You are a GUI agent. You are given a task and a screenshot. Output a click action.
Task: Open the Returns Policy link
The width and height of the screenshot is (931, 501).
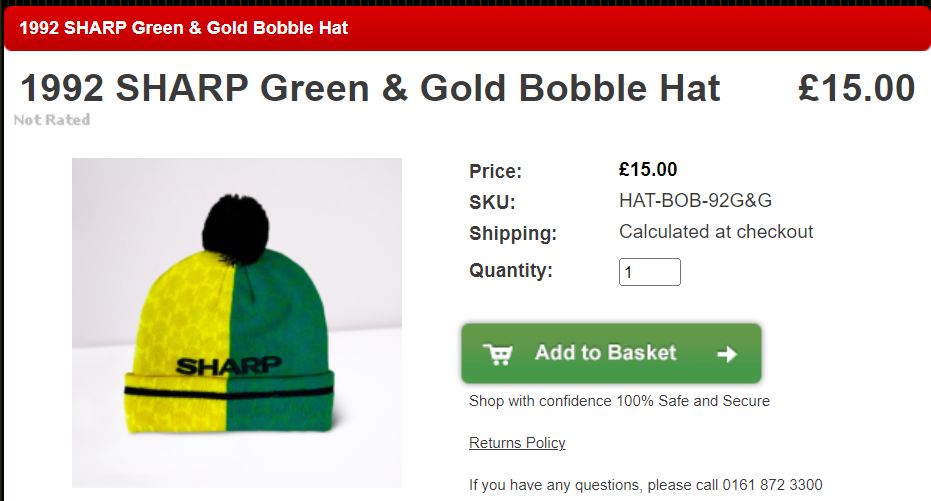(517, 443)
